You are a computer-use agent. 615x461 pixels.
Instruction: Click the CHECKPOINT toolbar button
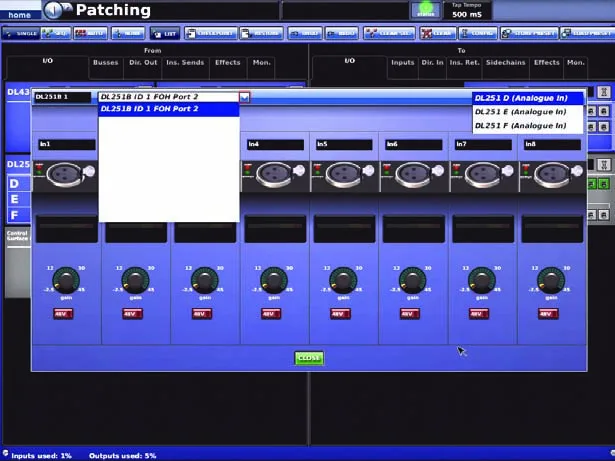[x=211, y=33]
